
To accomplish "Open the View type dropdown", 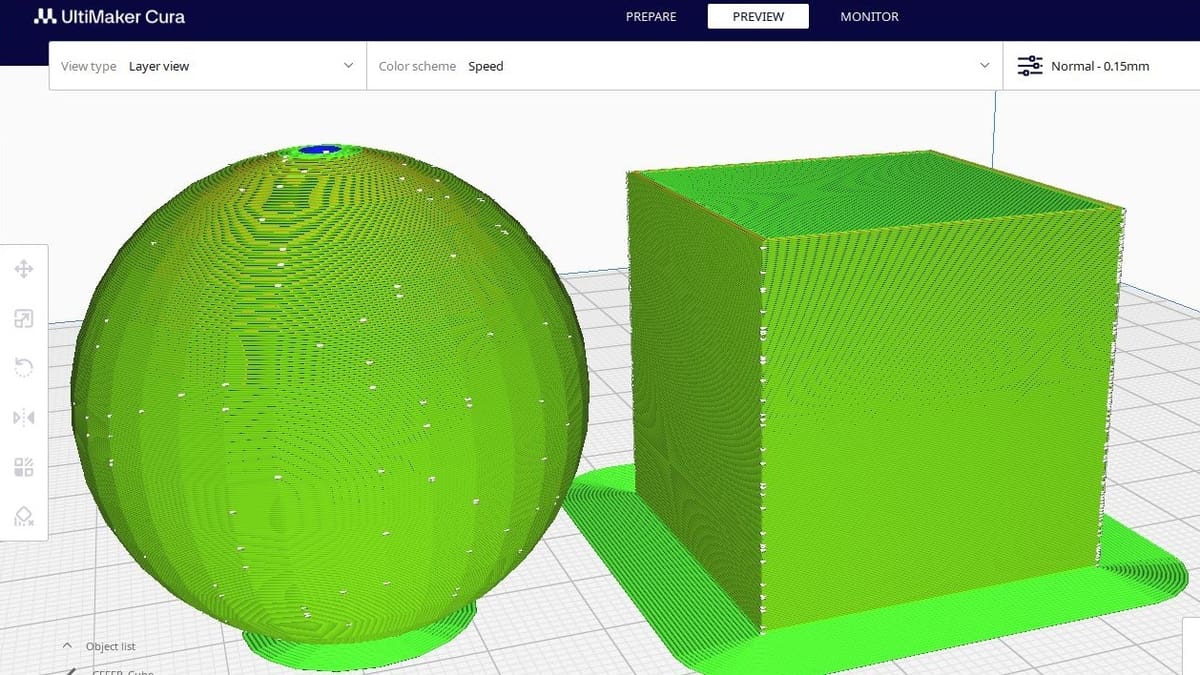I will pyautogui.click(x=207, y=66).
